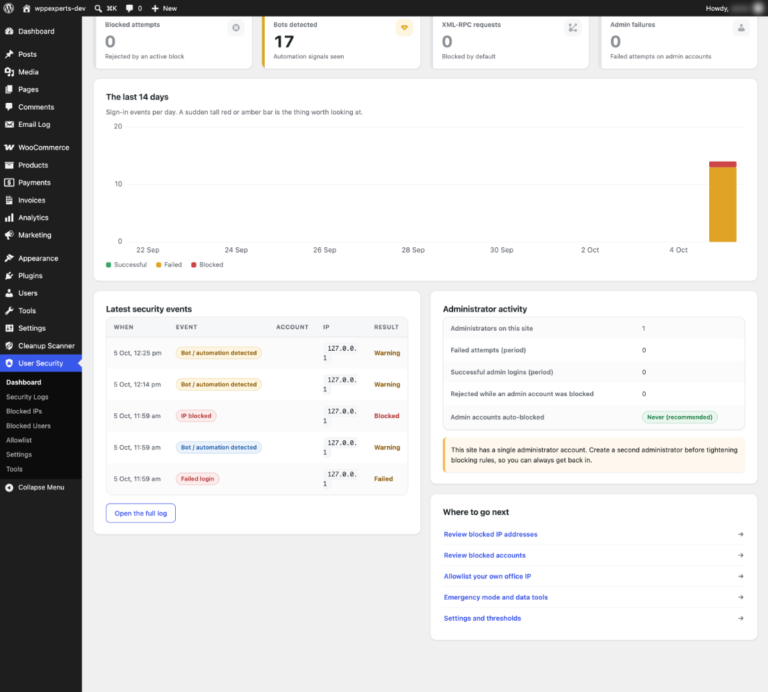Click the plus New icon
The image size is (768, 692).
pyautogui.click(x=155, y=8)
